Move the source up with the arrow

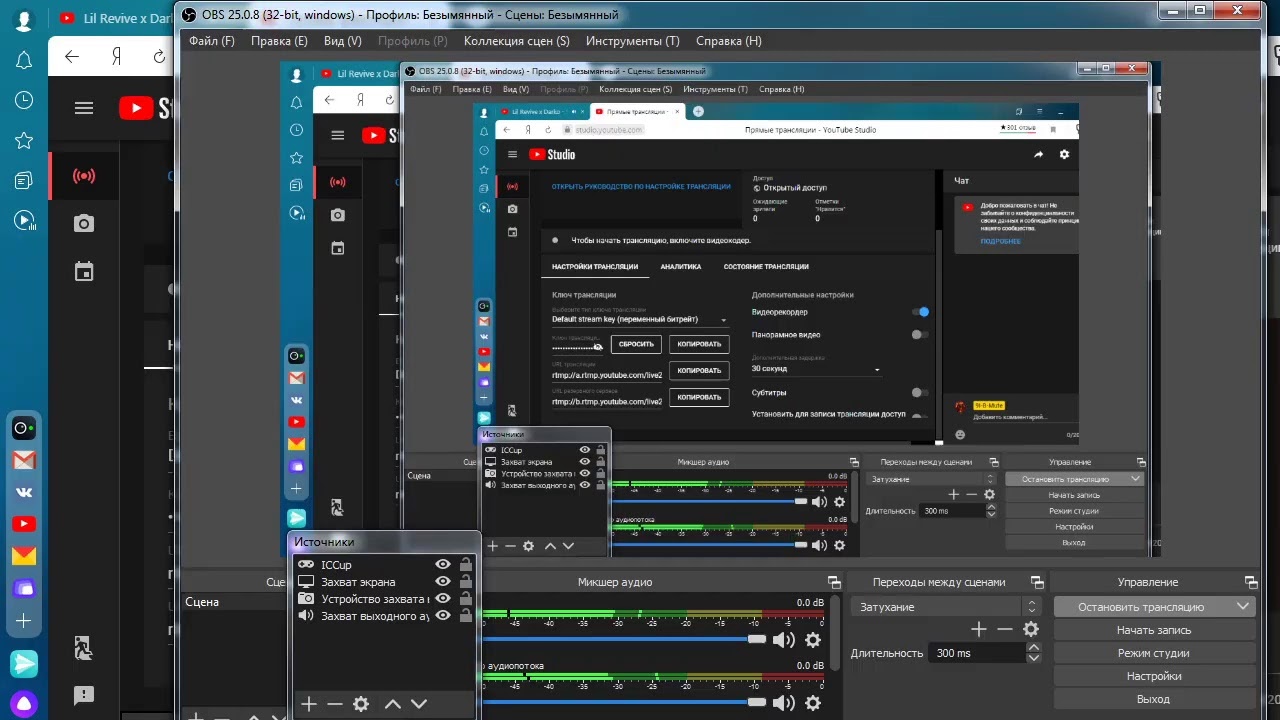(x=393, y=704)
